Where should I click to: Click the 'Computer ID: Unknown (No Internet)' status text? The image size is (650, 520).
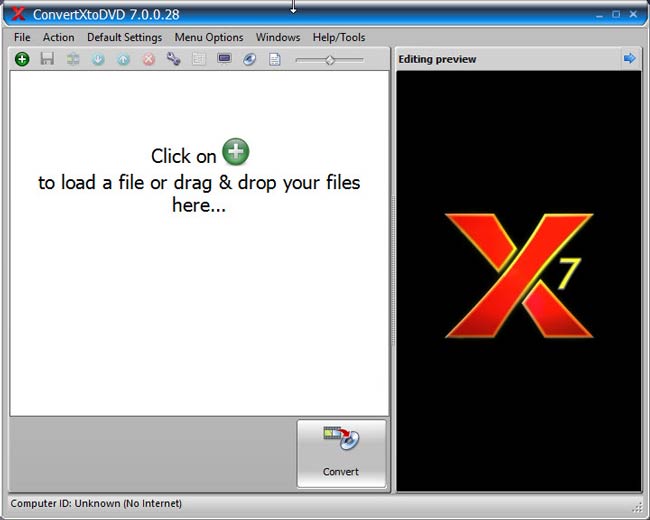pyautogui.click(x=96, y=503)
